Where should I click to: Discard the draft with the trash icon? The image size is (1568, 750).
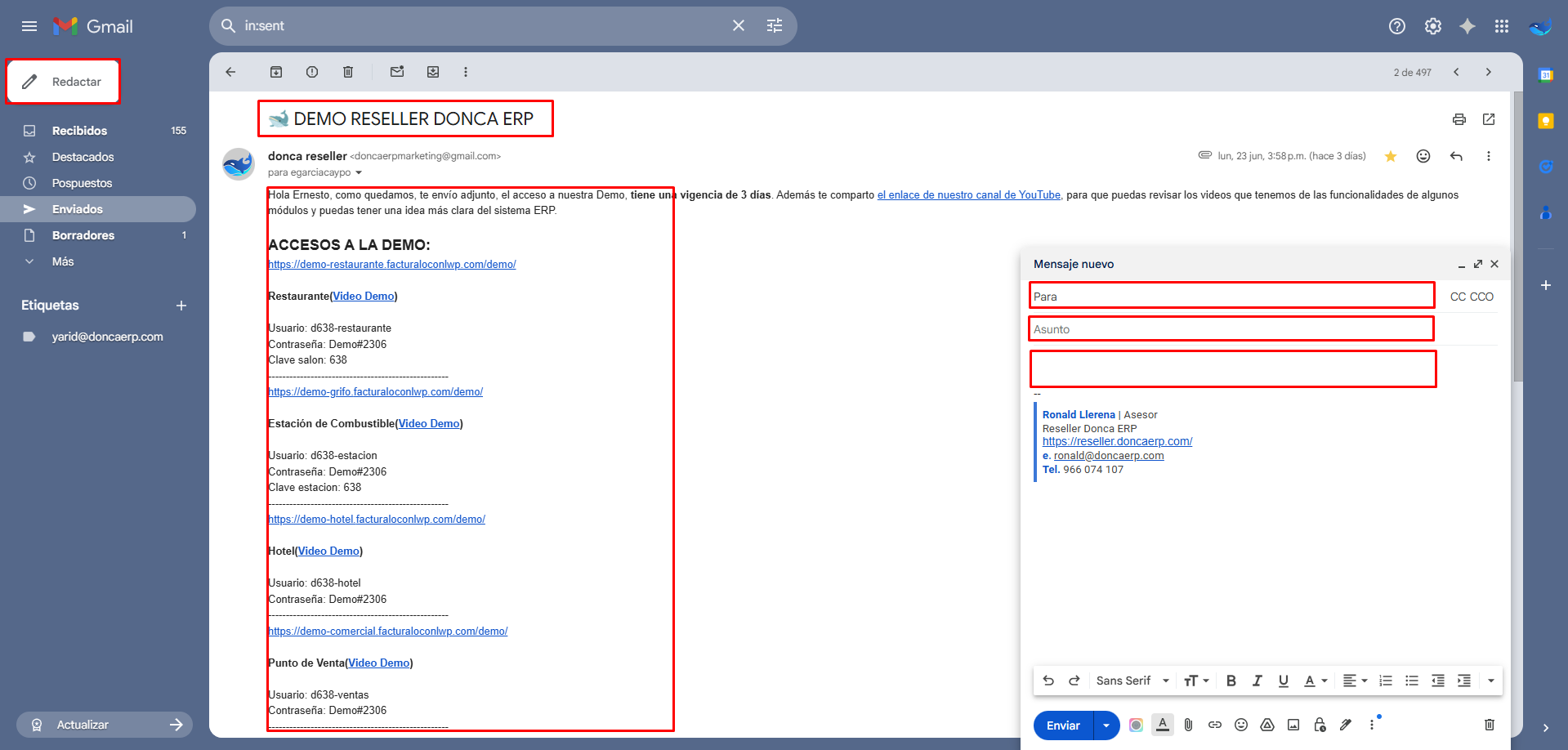coord(1489,725)
